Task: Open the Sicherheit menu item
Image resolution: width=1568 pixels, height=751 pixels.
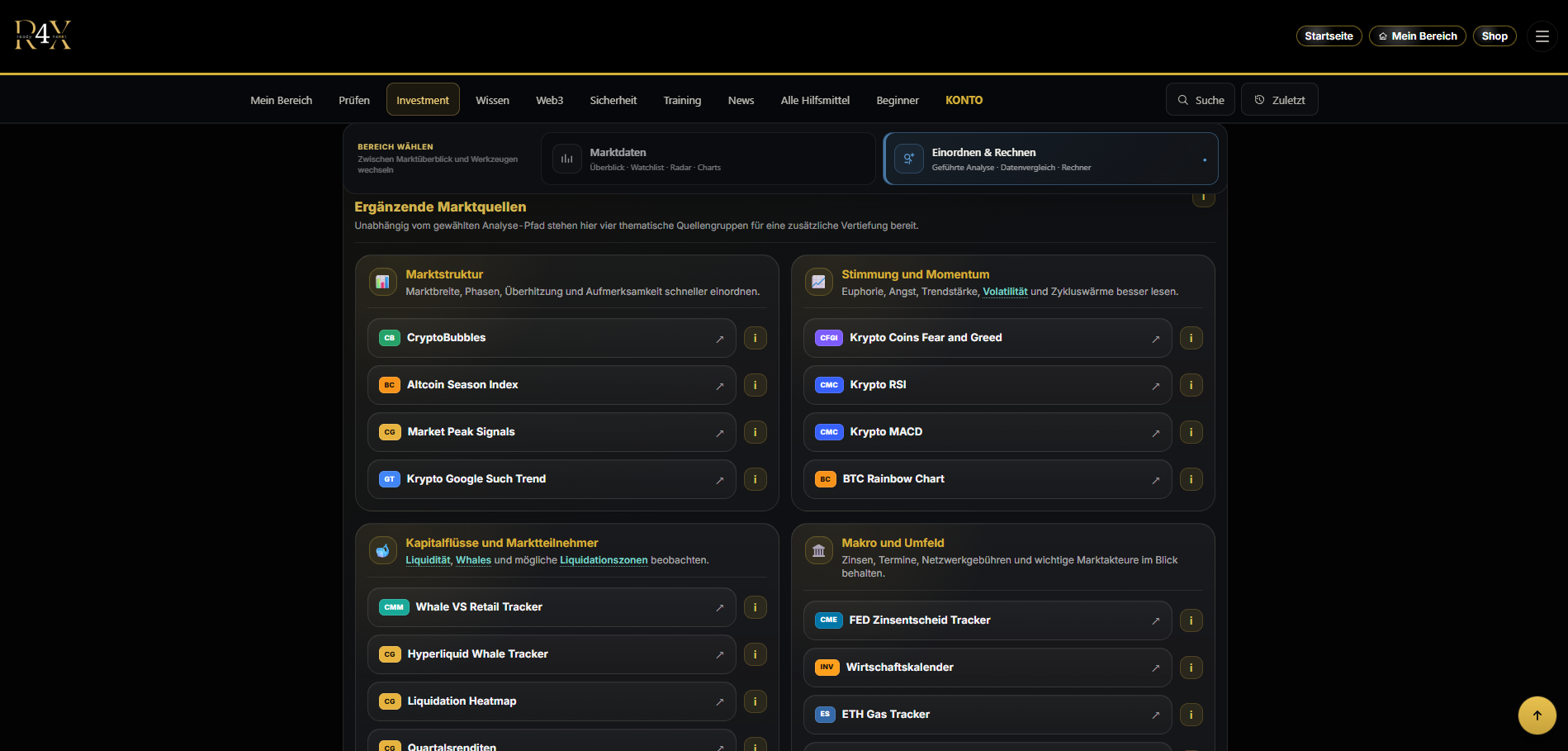Action: [613, 100]
